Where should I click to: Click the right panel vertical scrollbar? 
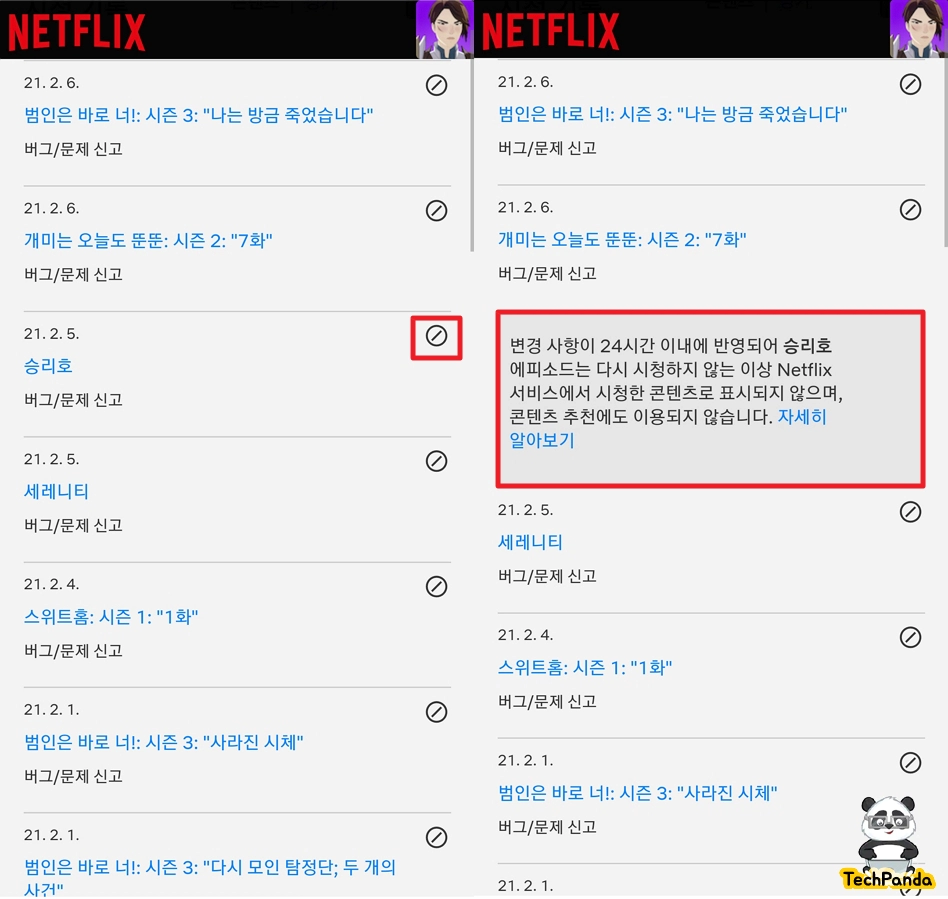tap(946, 152)
